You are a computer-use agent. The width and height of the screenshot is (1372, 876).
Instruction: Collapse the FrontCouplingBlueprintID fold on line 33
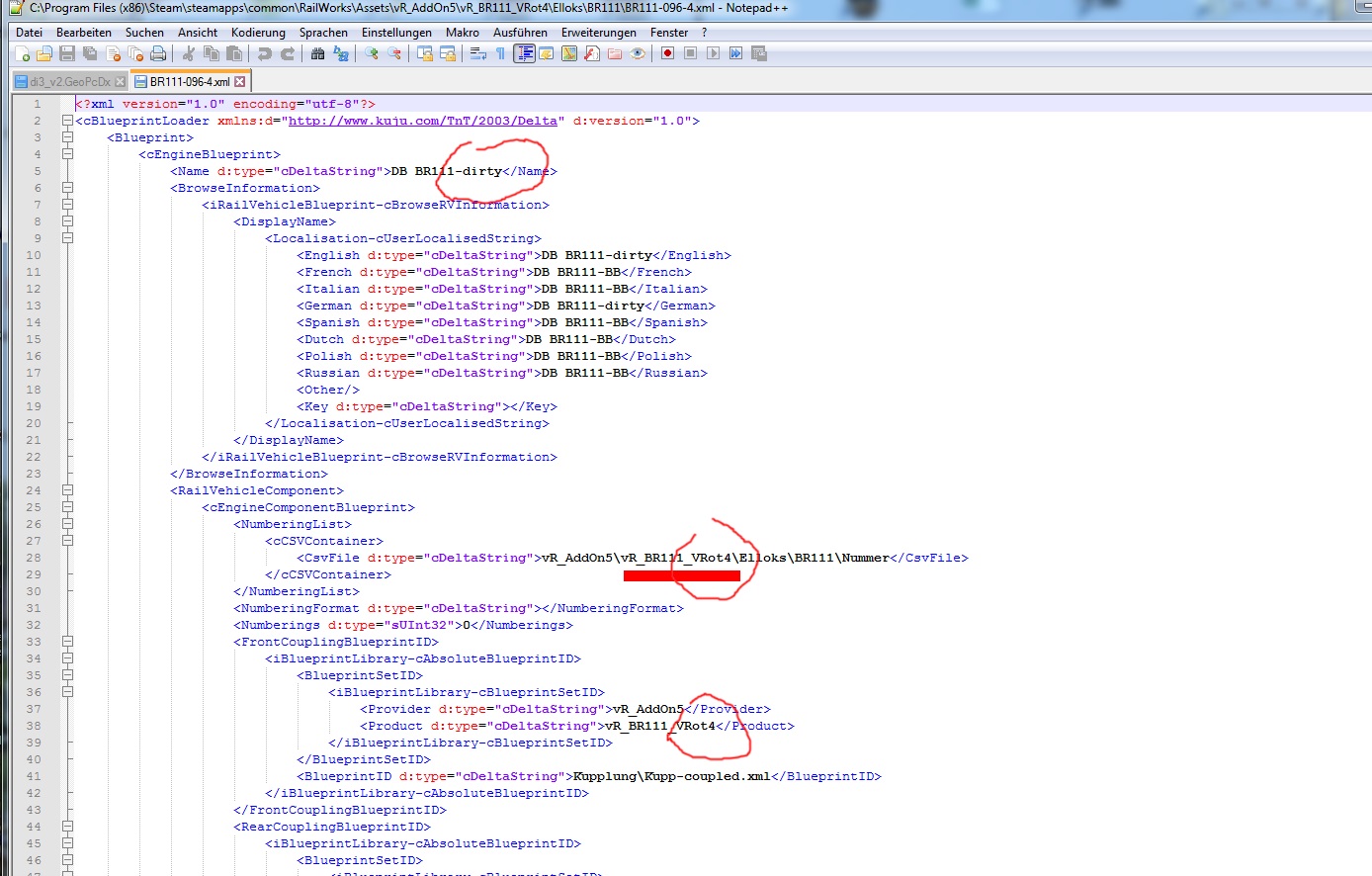click(67, 642)
